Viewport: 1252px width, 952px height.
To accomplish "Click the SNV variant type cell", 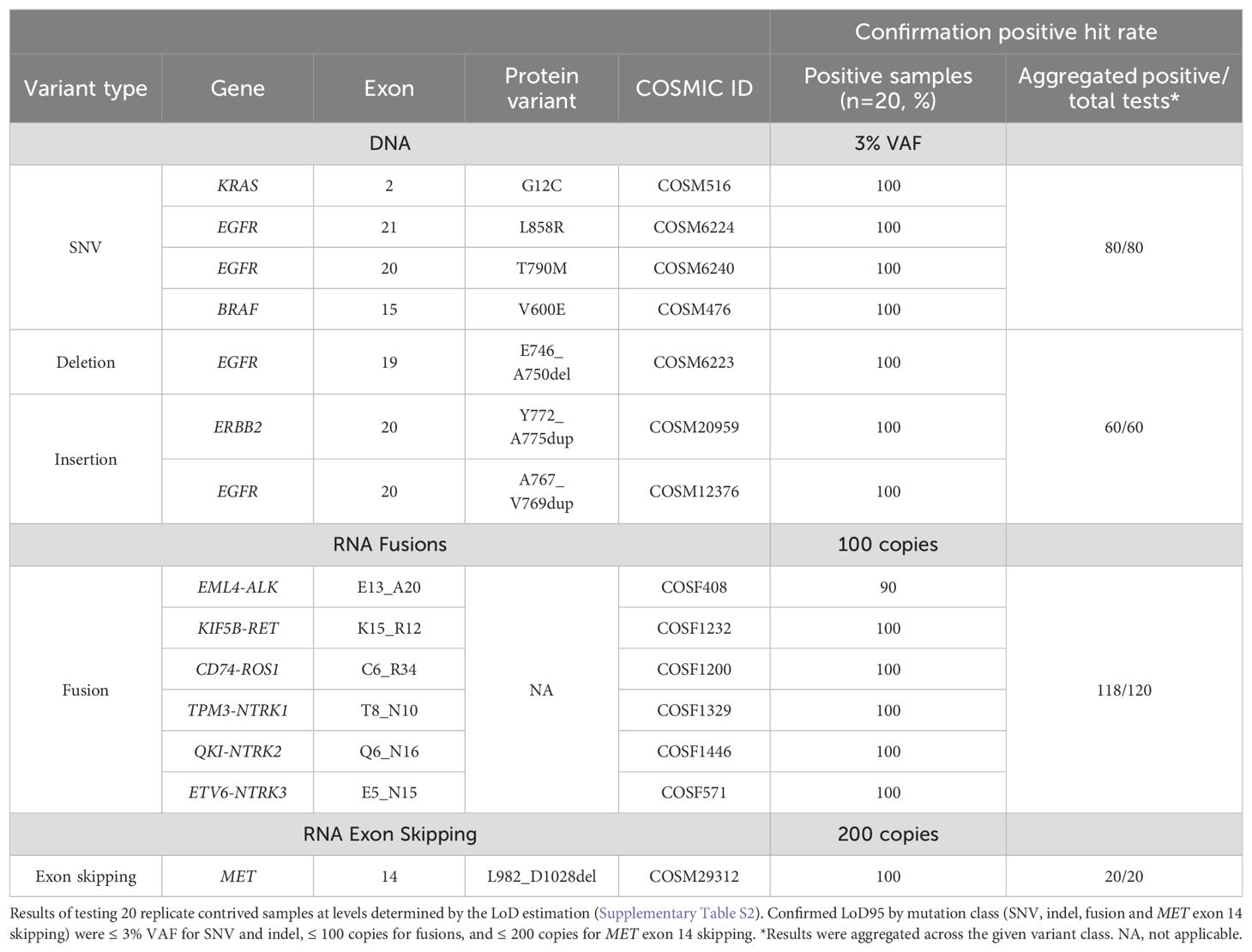I will (x=86, y=248).
